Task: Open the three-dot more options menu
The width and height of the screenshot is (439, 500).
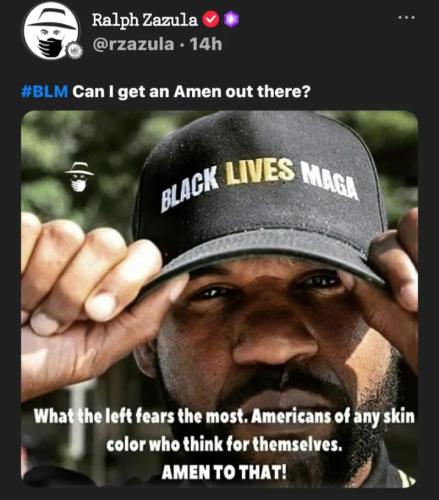Action: (407, 17)
